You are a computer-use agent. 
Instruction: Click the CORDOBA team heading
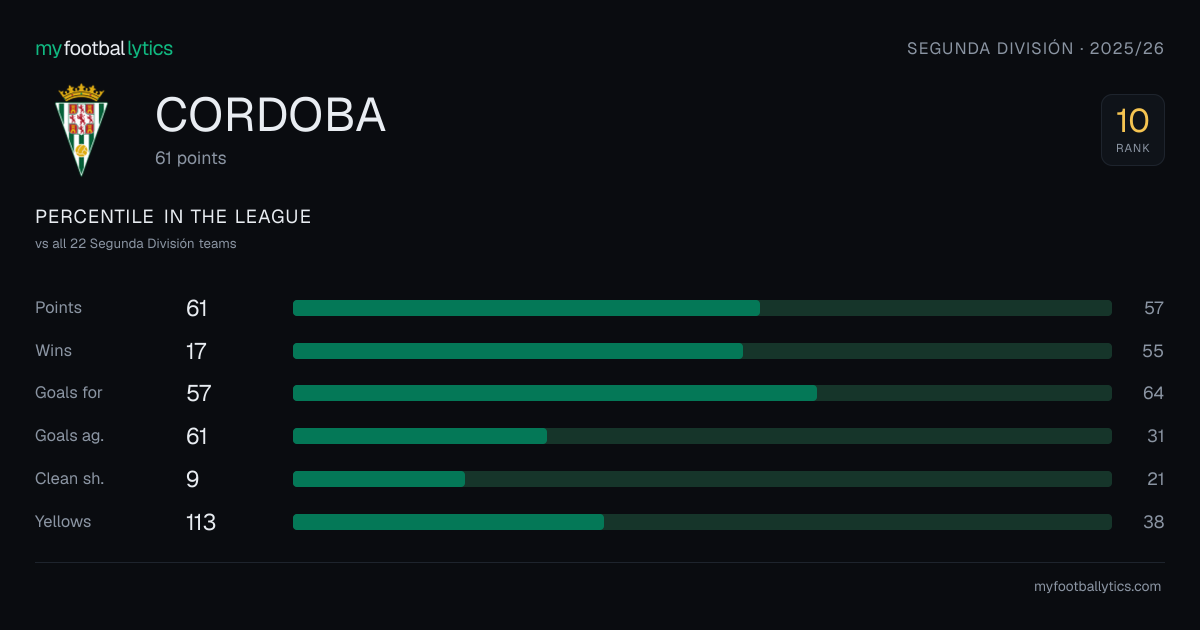click(270, 116)
